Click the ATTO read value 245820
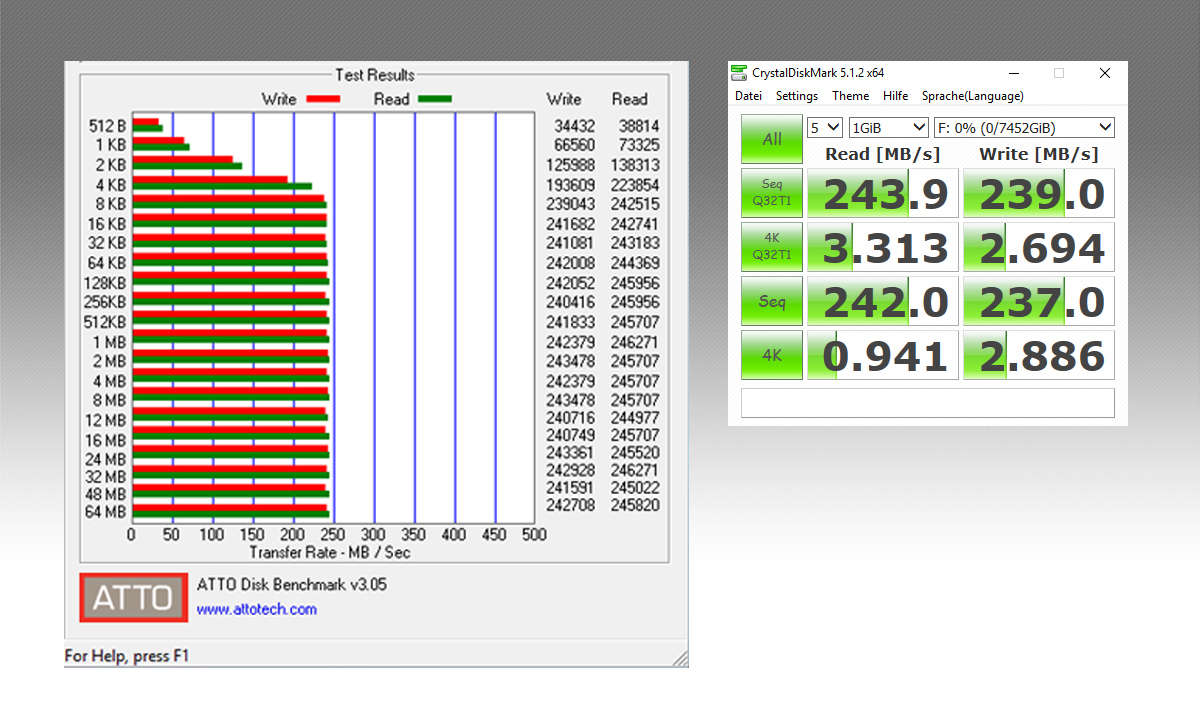This screenshot has height=720, width=1200. pyautogui.click(x=635, y=505)
